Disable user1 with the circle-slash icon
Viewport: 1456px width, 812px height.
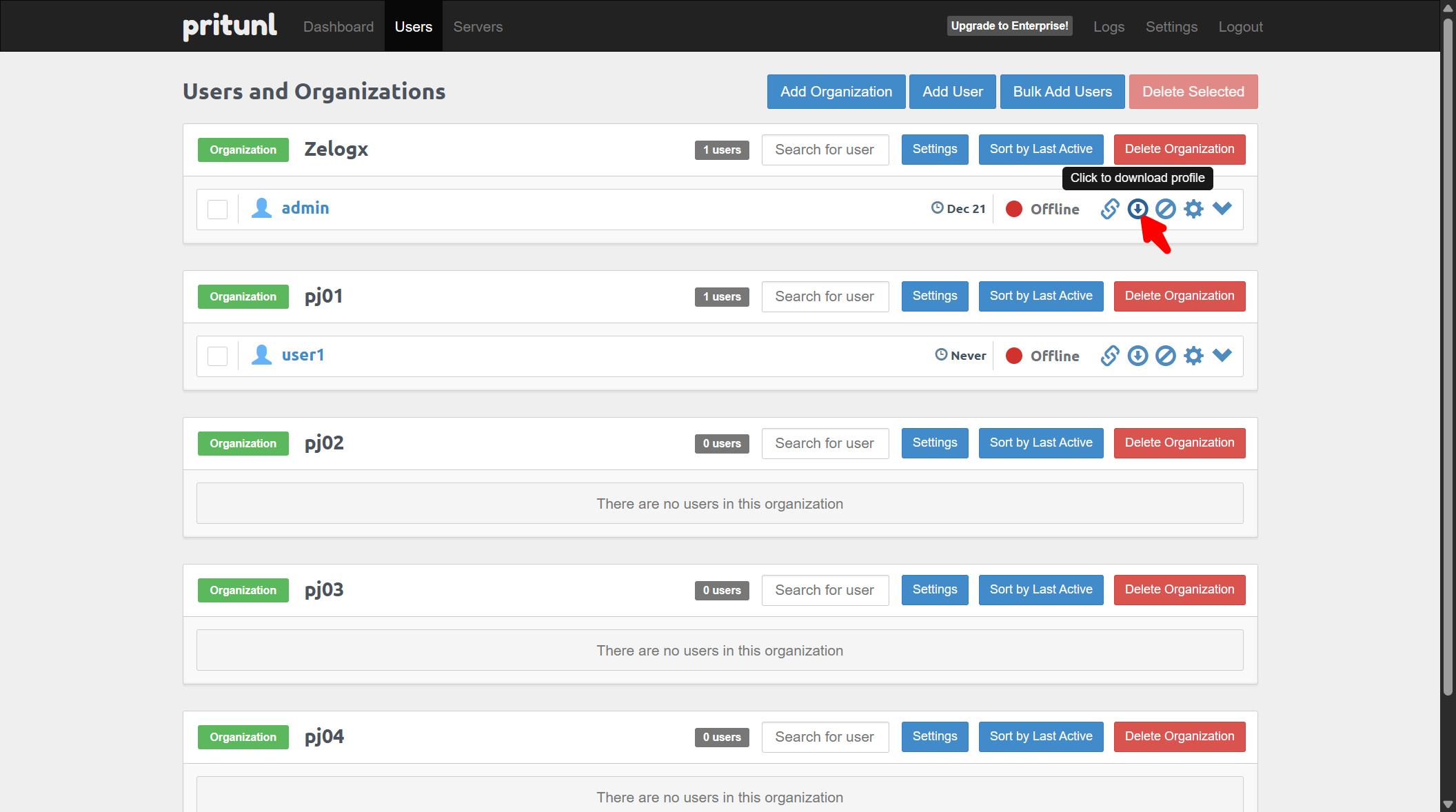[1166, 356]
